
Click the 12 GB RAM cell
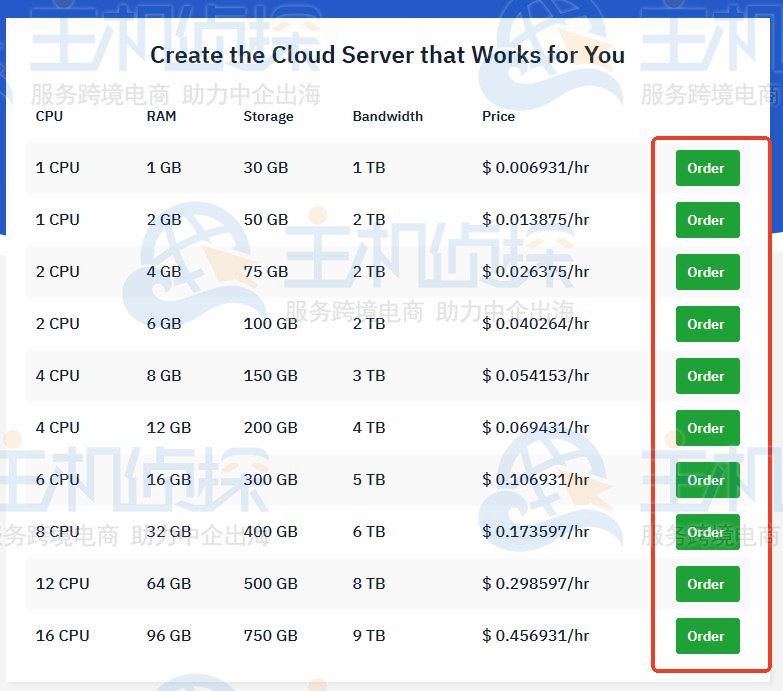pyautogui.click(x=169, y=427)
